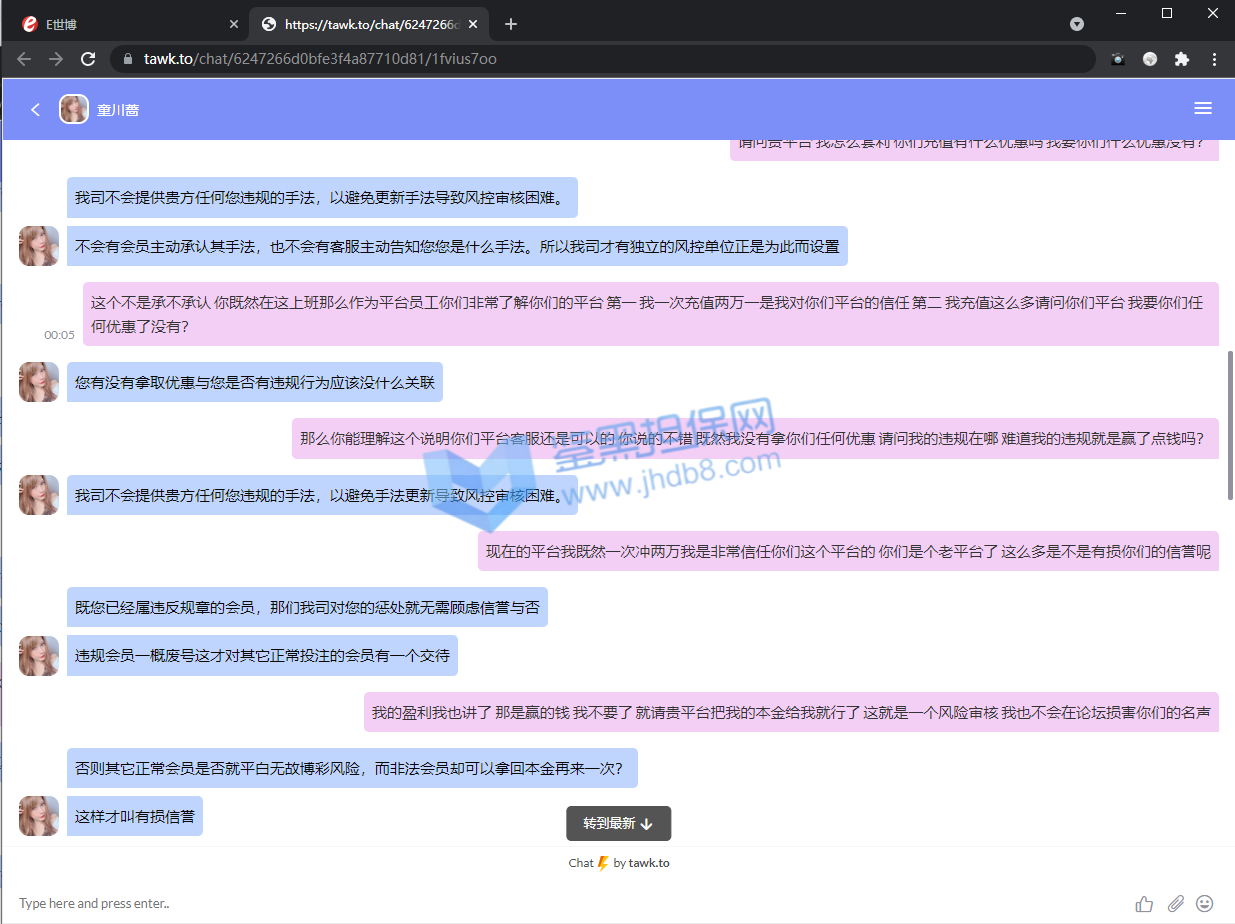
Task: Open the Chrome three-dot menu
Action: 1214,59
